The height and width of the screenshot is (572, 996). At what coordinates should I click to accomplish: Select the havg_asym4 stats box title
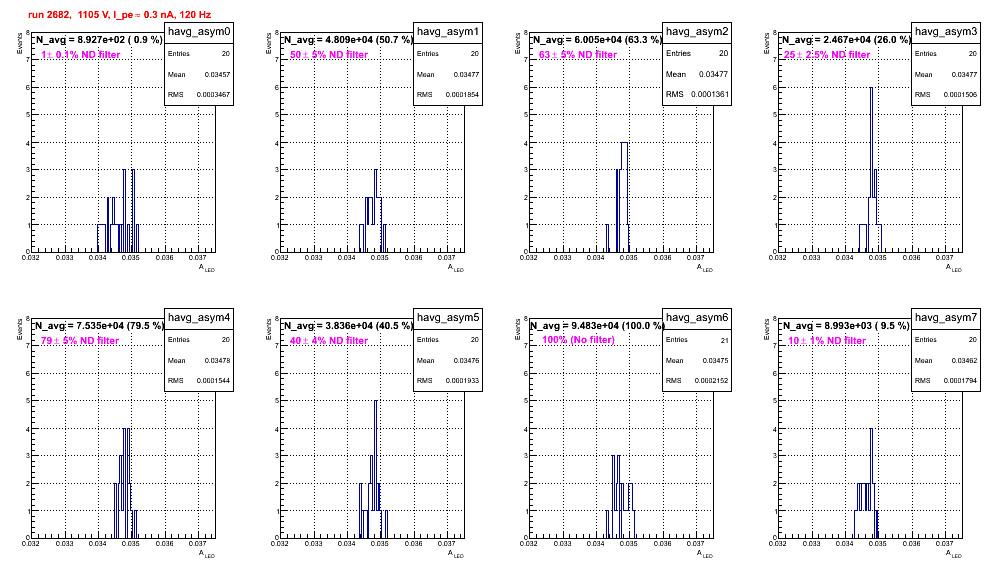point(199,317)
